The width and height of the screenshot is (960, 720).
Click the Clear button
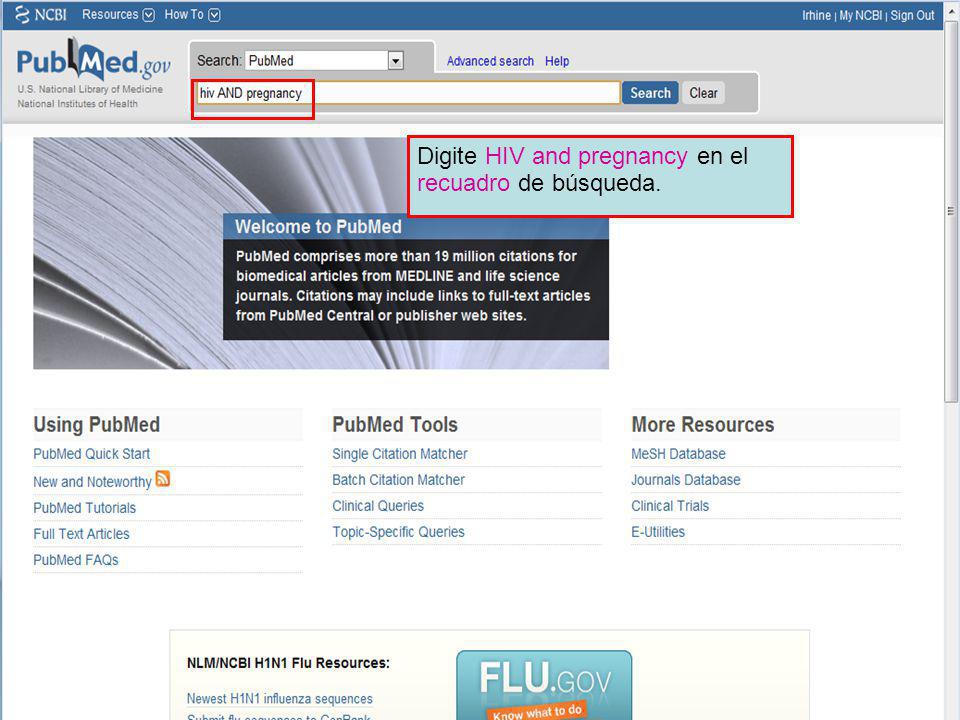tap(703, 93)
